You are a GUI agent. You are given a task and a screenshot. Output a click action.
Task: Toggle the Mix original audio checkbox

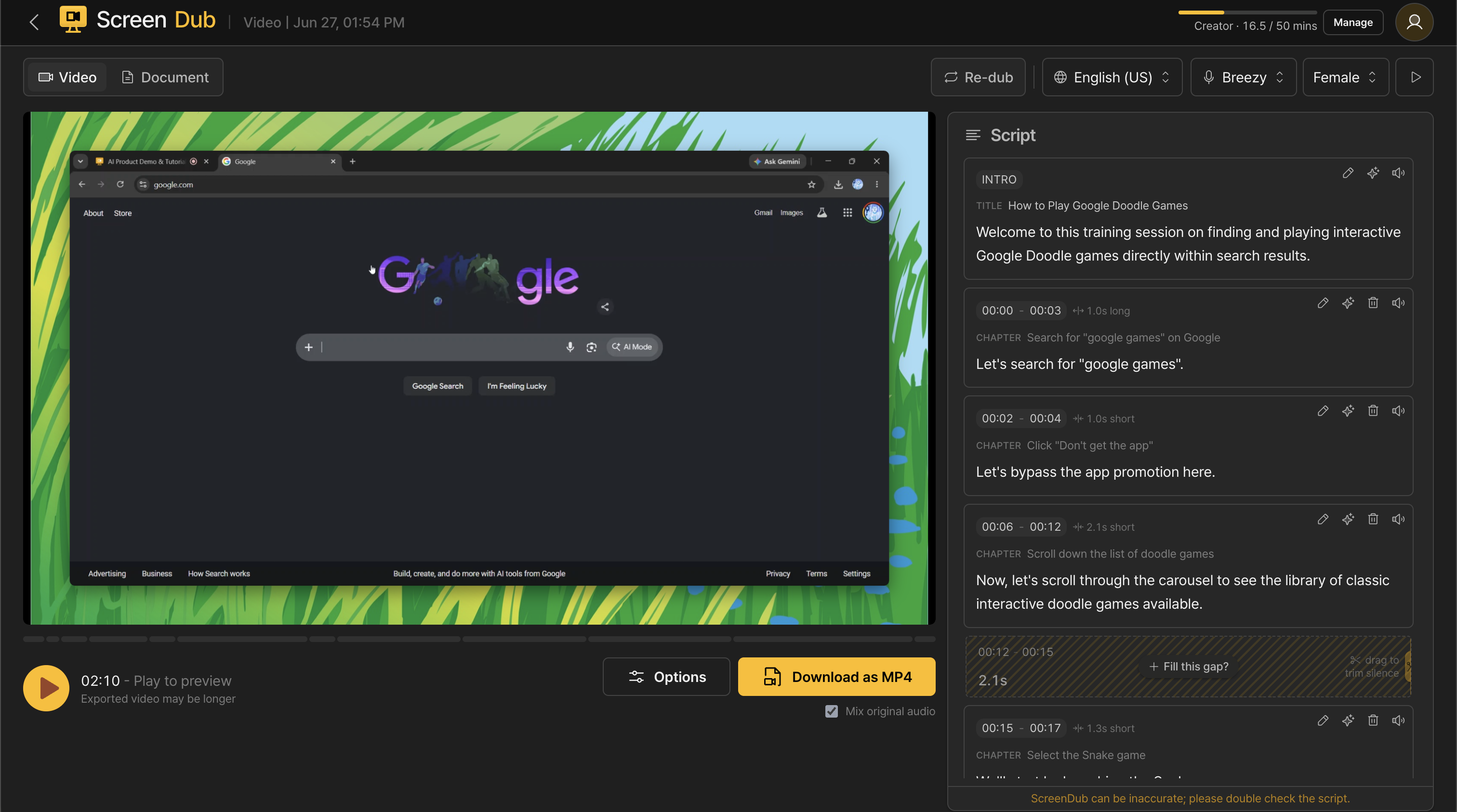click(832, 711)
